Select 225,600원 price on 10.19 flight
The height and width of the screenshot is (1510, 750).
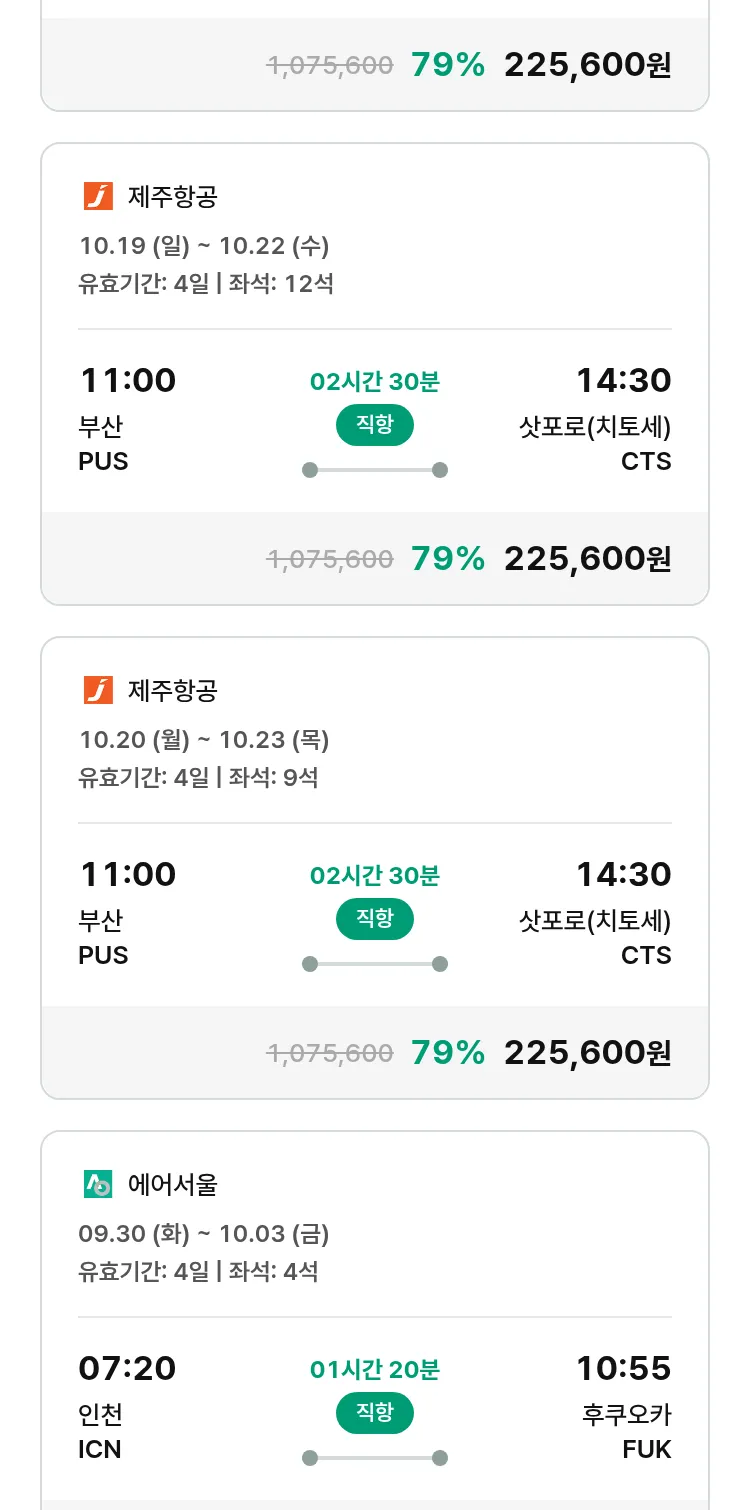pos(587,558)
